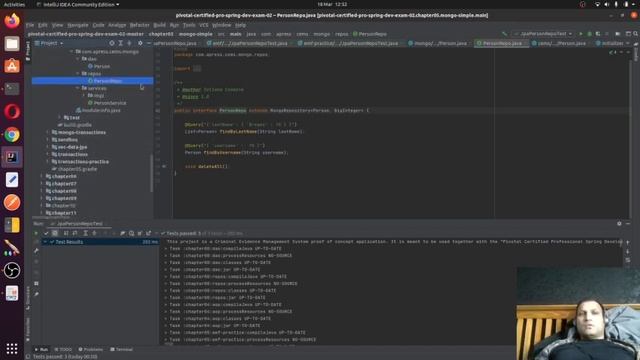Click sort by duration icon in test toolbar
The height and width of the screenshot is (360, 640).
(x=75, y=233)
